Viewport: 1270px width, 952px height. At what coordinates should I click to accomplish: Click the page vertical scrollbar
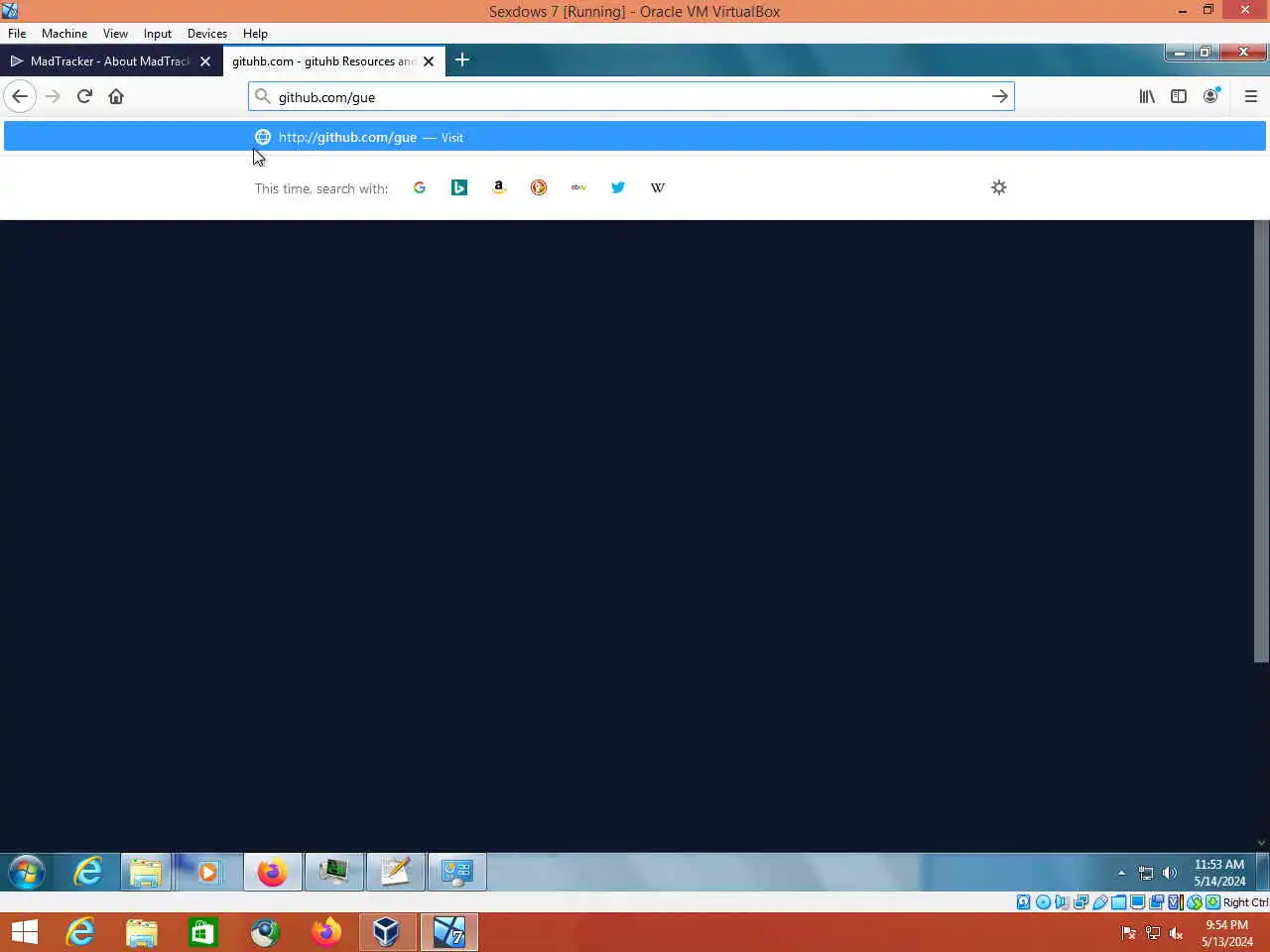(1261, 441)
